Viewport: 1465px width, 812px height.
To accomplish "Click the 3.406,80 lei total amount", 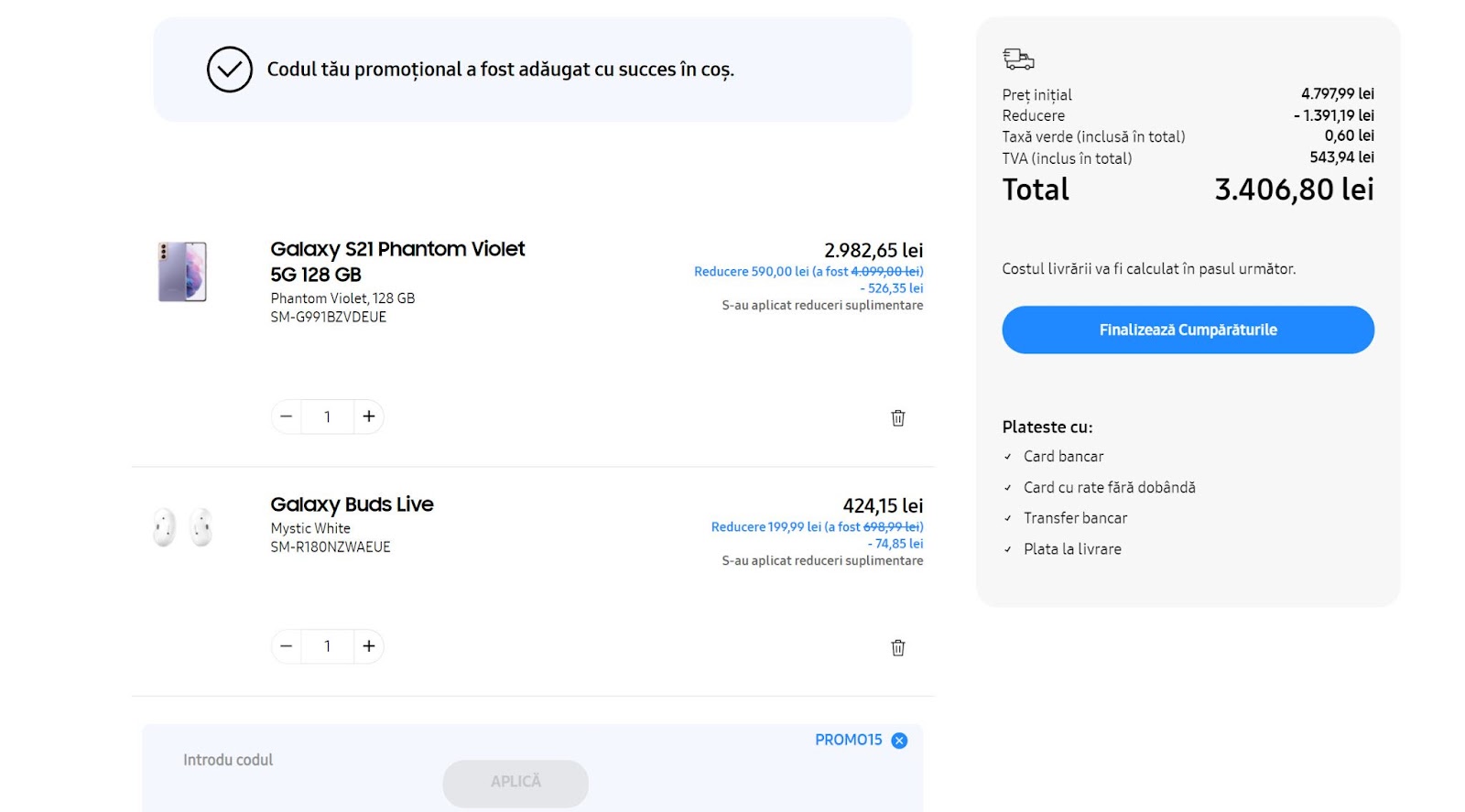I will coord(1294,189).
